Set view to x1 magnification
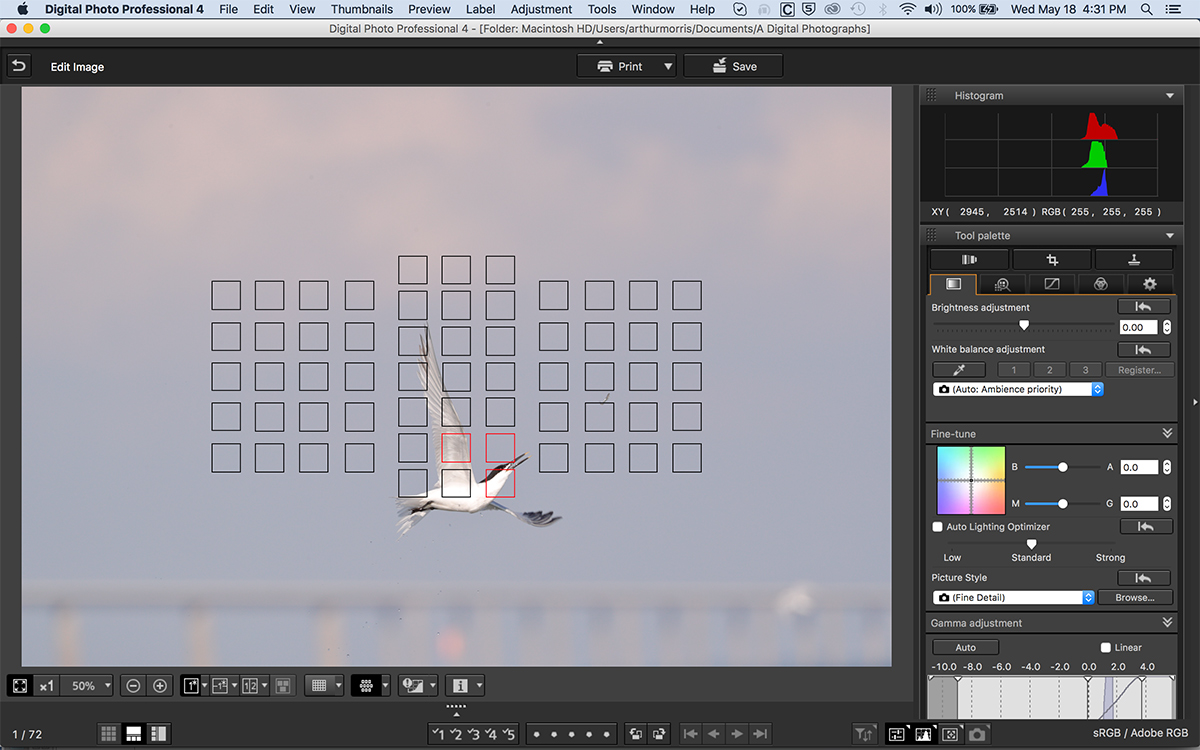The height and width of the screenshot is (750, 1200). coord(47,686)
